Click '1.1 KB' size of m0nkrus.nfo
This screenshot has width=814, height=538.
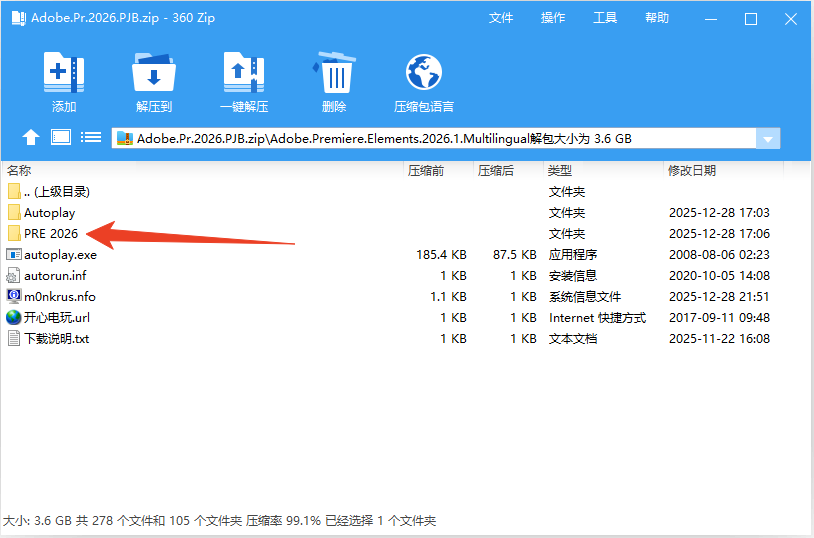click(x=448, y=297)
